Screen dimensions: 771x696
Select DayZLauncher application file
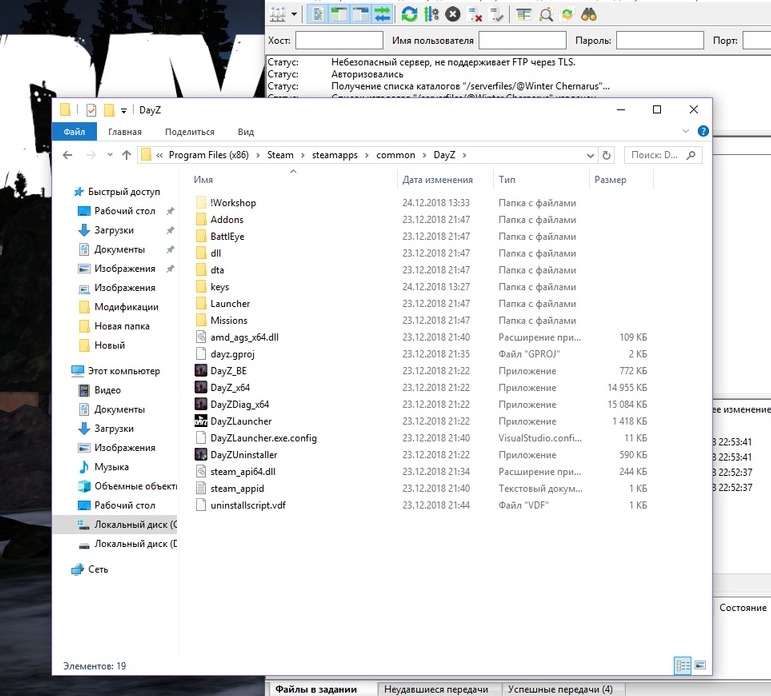point(241,422)
